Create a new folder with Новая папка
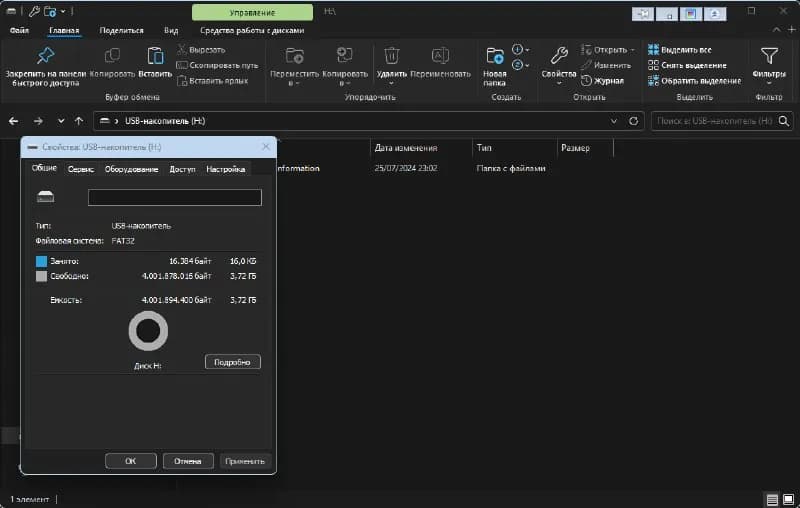The height and width of the screenshot is (508, 800). pyautogui.click(x=494, y=67)
